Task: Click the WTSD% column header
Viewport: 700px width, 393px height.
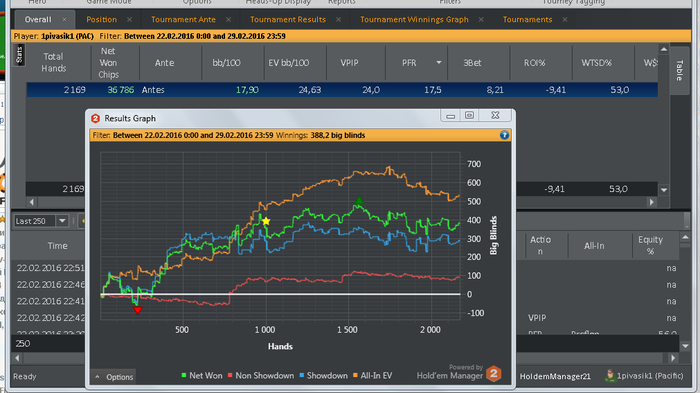Action: 596,63
